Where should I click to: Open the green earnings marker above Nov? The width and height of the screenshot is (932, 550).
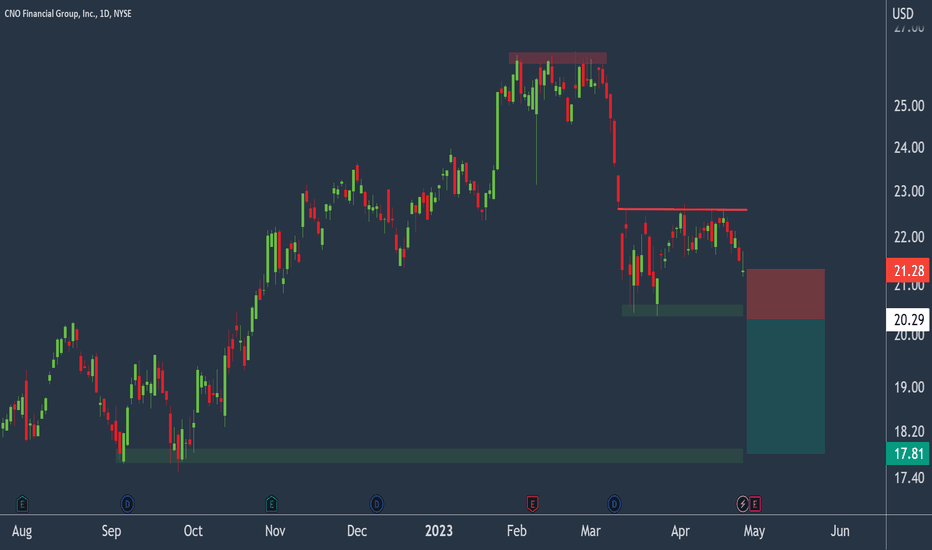click(271, 504)
